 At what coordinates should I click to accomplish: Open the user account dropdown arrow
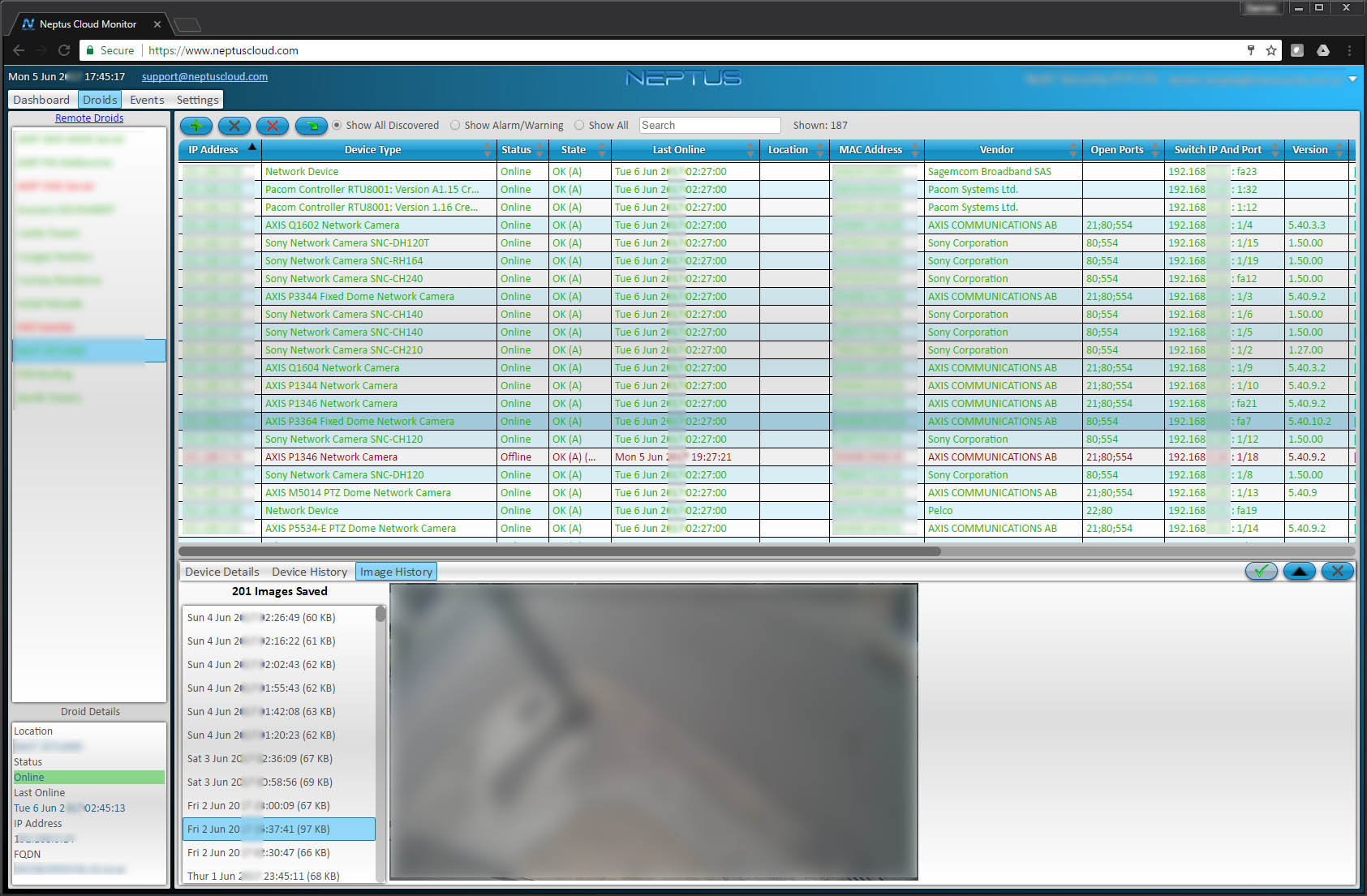tap(1352, 79)
